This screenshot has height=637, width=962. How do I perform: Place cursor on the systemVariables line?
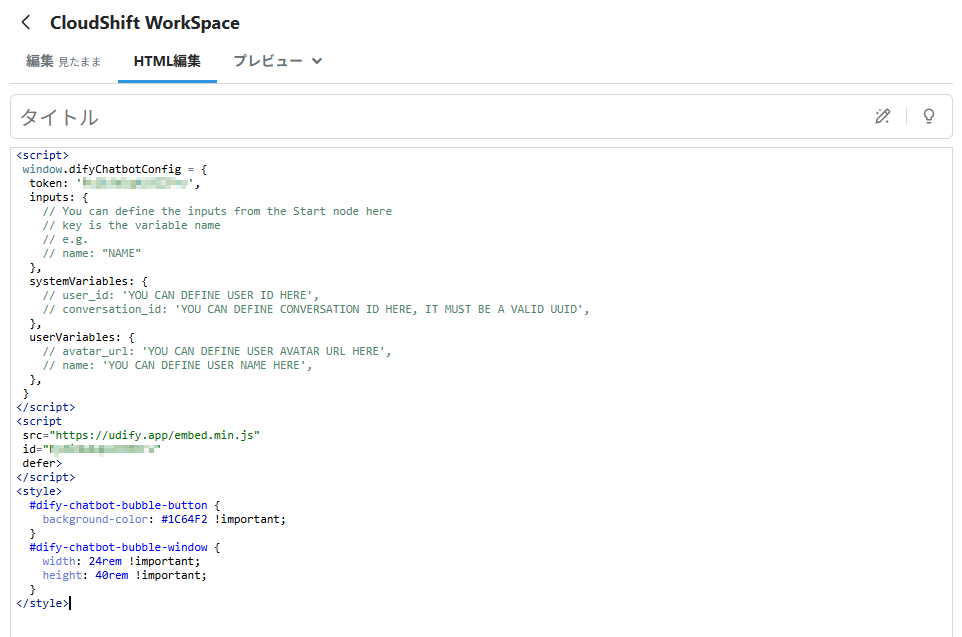click(88, 281)
